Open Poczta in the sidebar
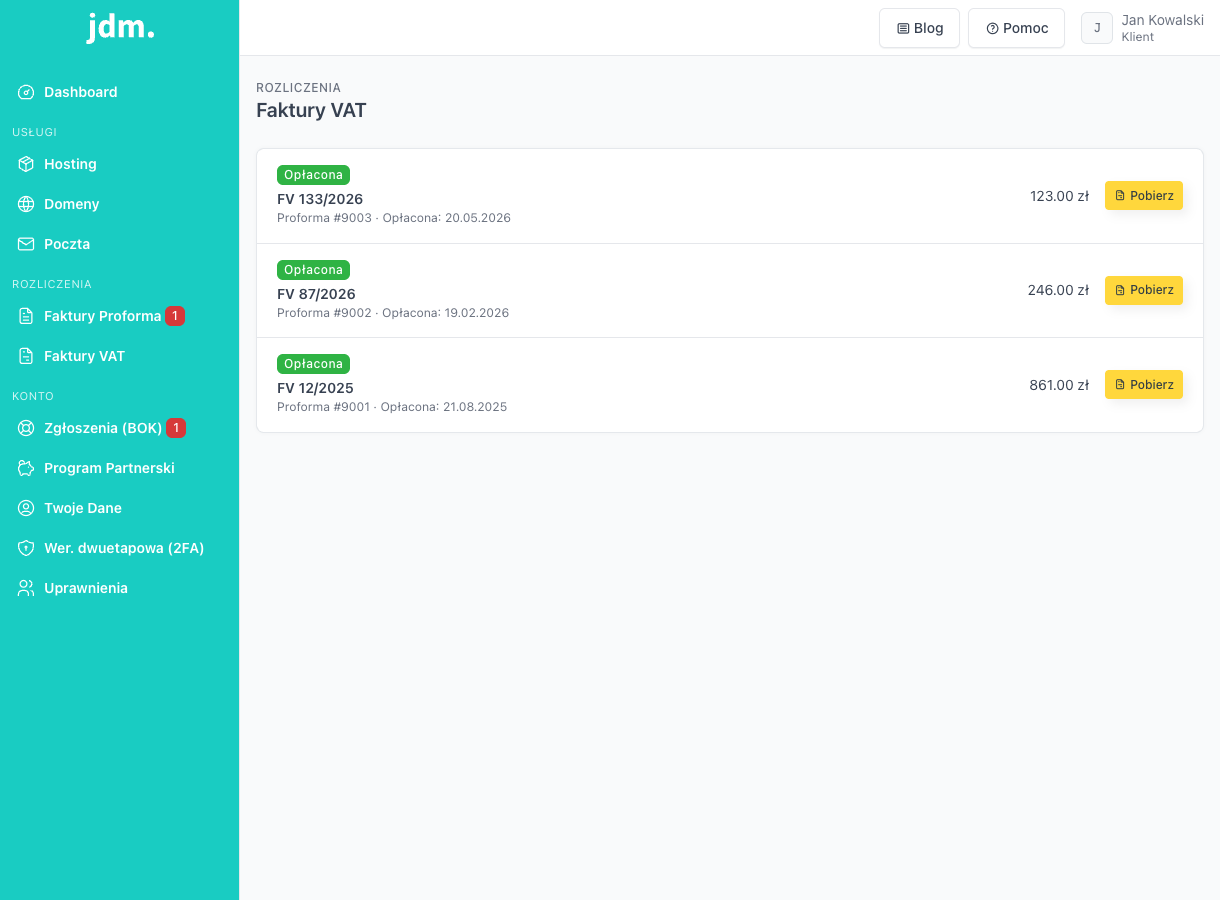 click(x=119, y=244)
